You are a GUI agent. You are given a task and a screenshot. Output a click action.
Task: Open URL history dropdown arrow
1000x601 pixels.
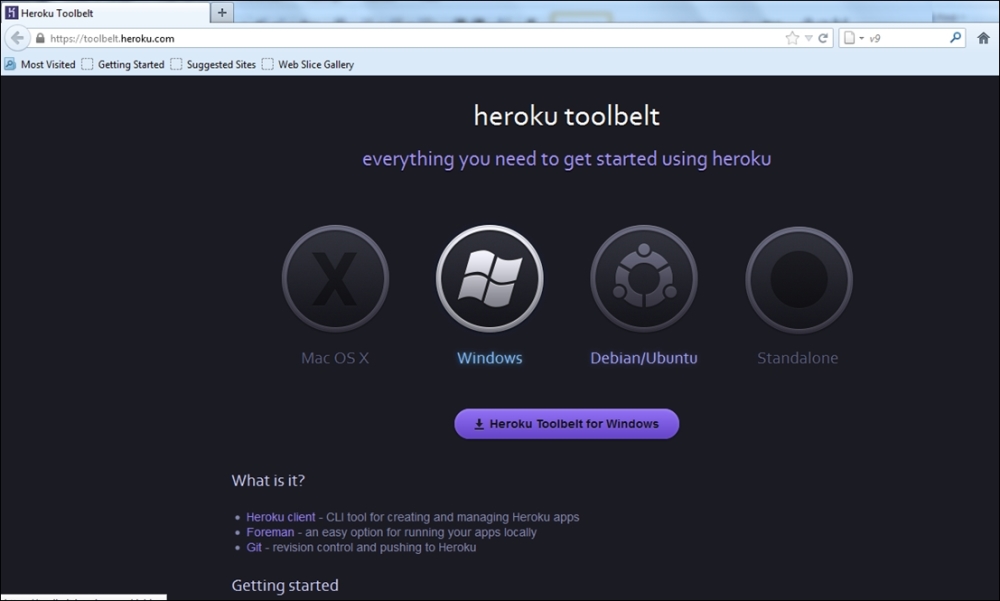[x=809, y=38]
